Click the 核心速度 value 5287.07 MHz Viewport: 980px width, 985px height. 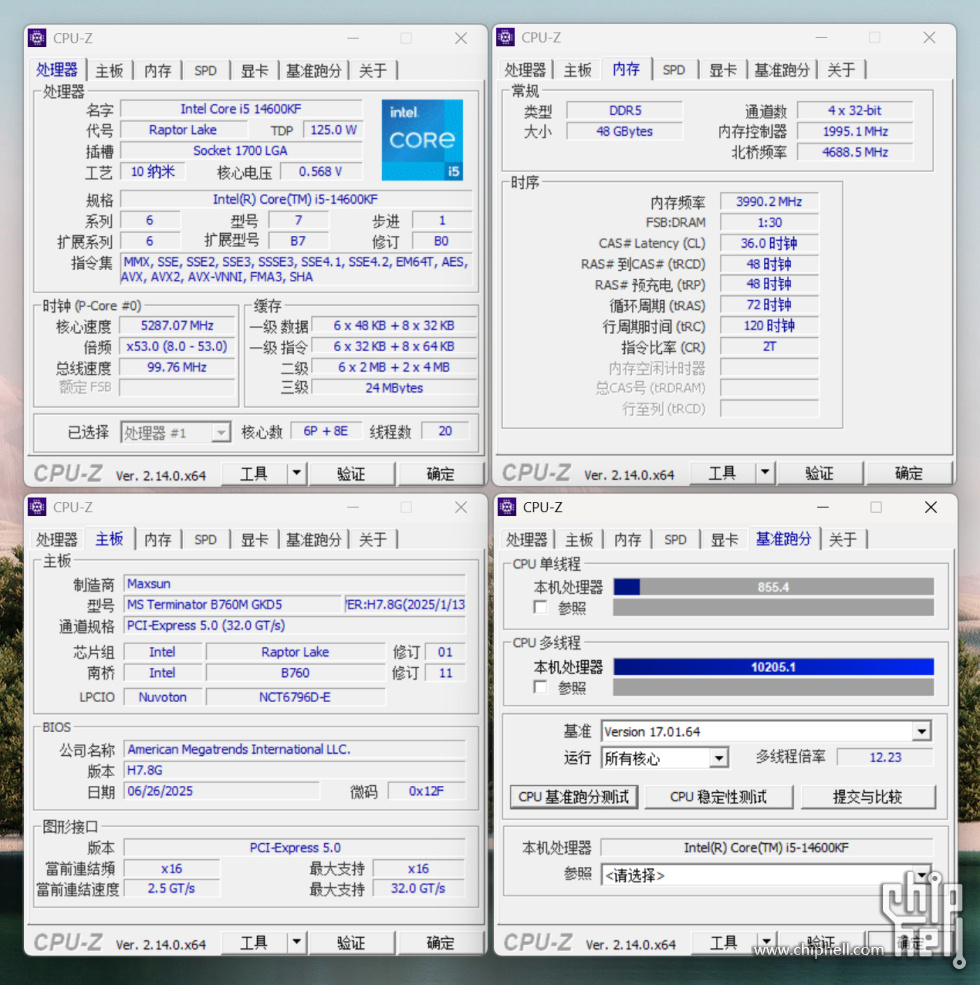click(x=177, y=325)
